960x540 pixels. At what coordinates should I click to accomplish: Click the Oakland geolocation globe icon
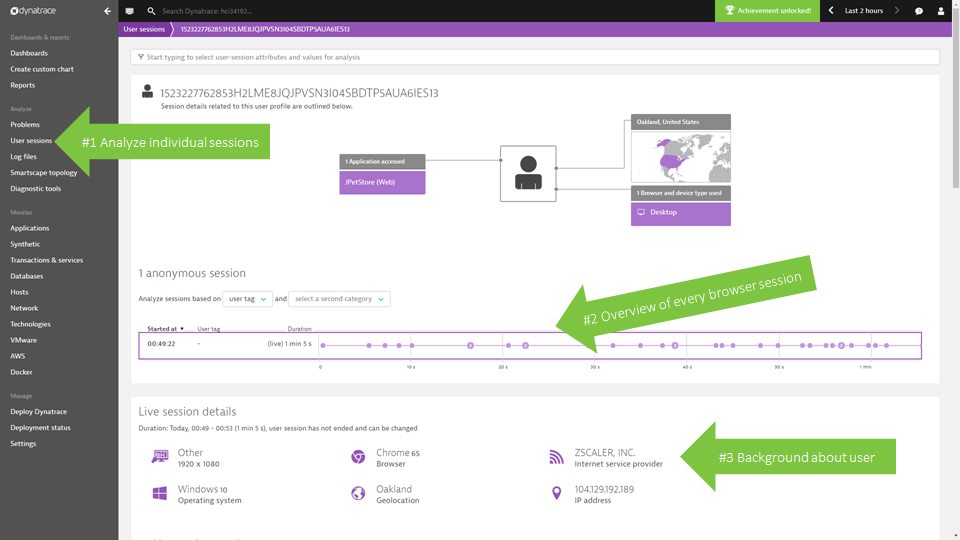pyautogui.click(x=358, y=493)
